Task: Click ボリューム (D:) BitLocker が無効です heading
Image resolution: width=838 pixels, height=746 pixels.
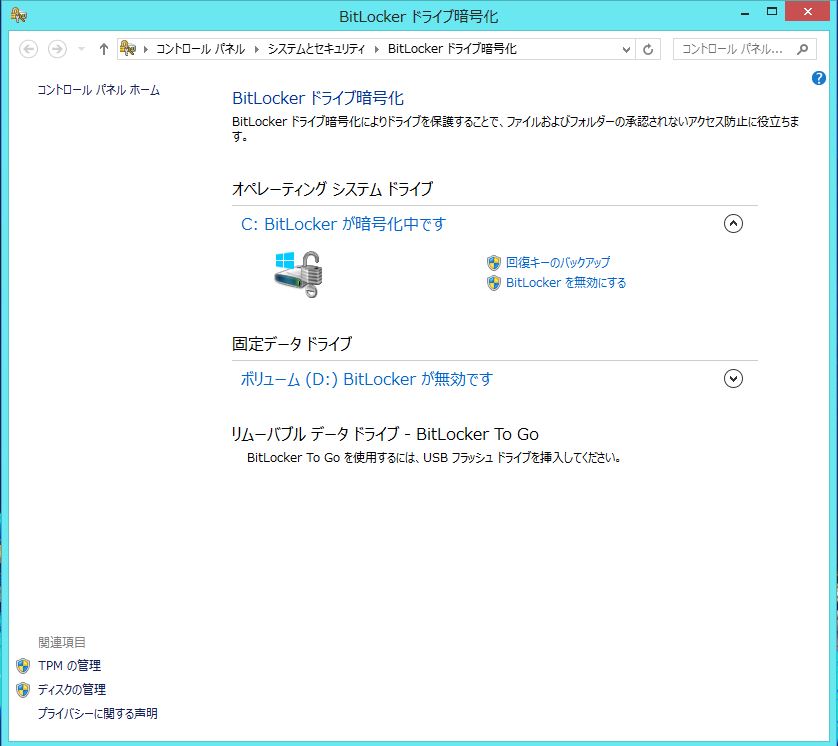Action: click(366, 379)
